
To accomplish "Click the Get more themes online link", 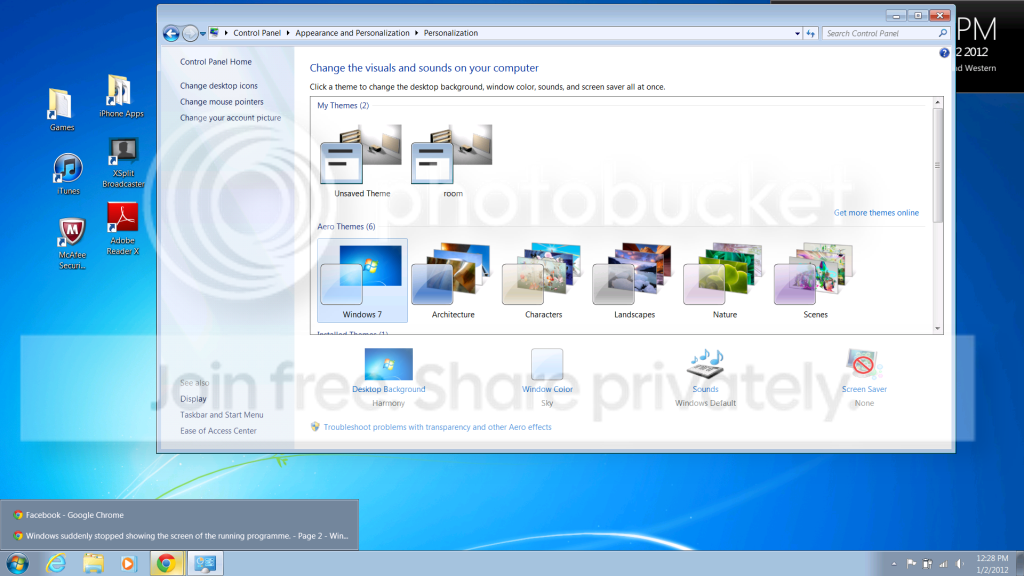I will 876,213.
